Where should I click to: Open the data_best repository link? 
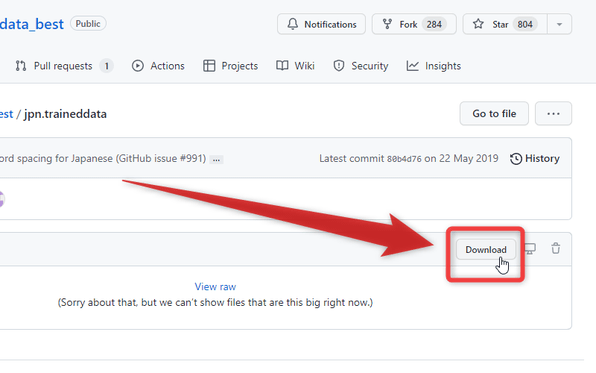32,24
